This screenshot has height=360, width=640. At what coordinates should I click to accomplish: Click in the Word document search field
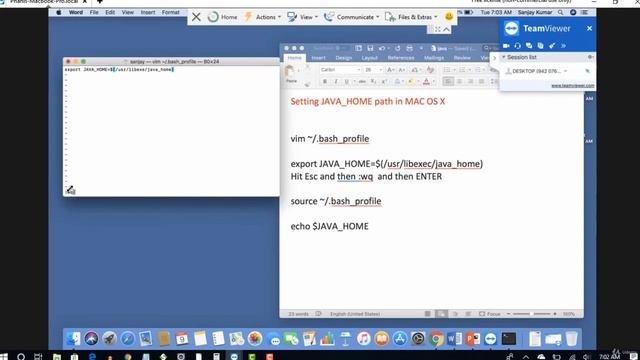click(x=491, y=48)
